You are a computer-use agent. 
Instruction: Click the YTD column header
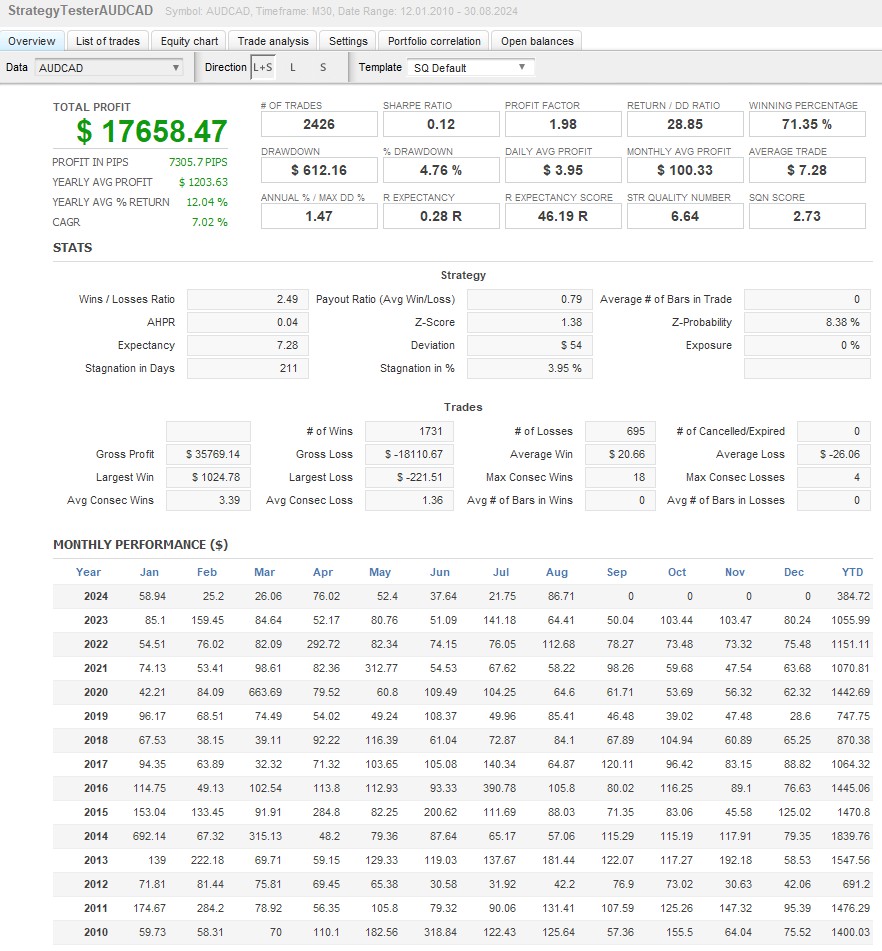852,572
